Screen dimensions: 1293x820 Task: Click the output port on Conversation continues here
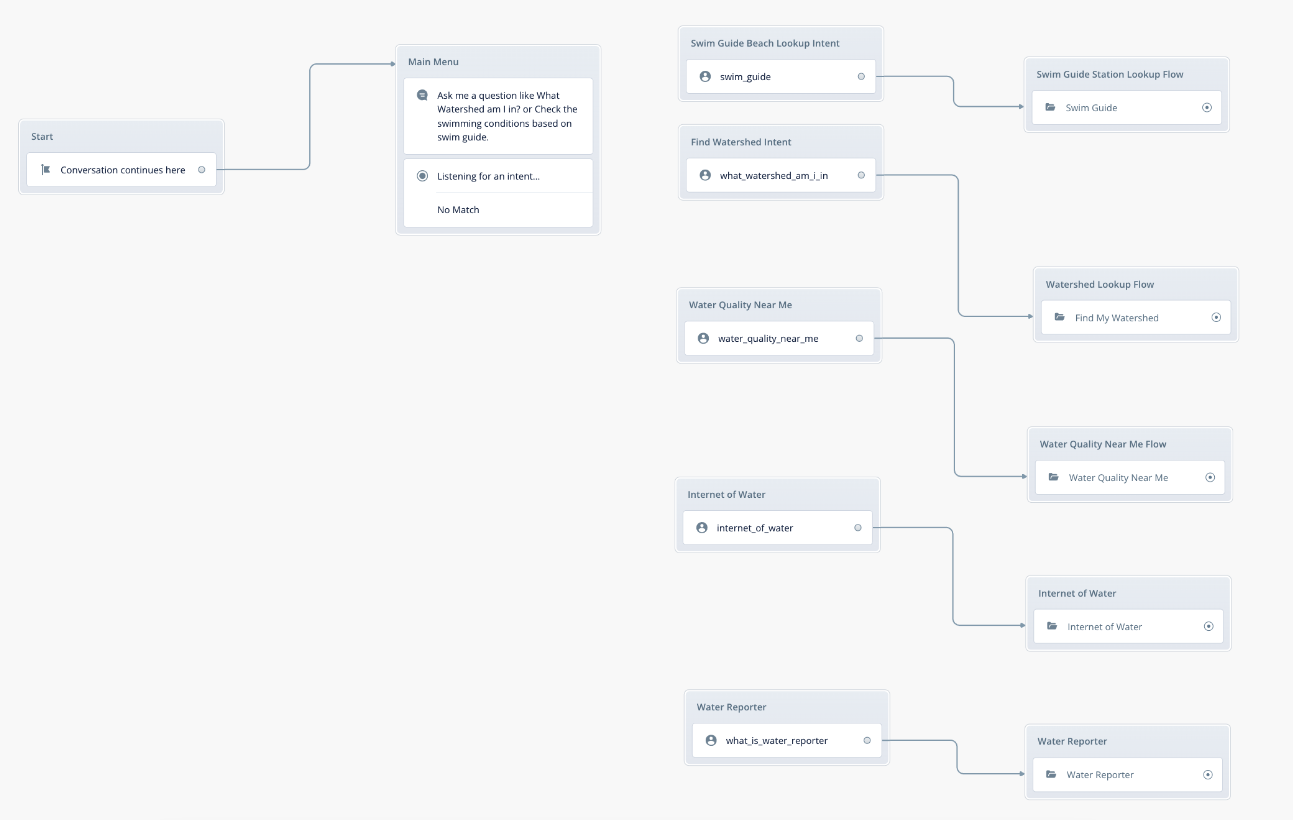(x=201, y=170)
